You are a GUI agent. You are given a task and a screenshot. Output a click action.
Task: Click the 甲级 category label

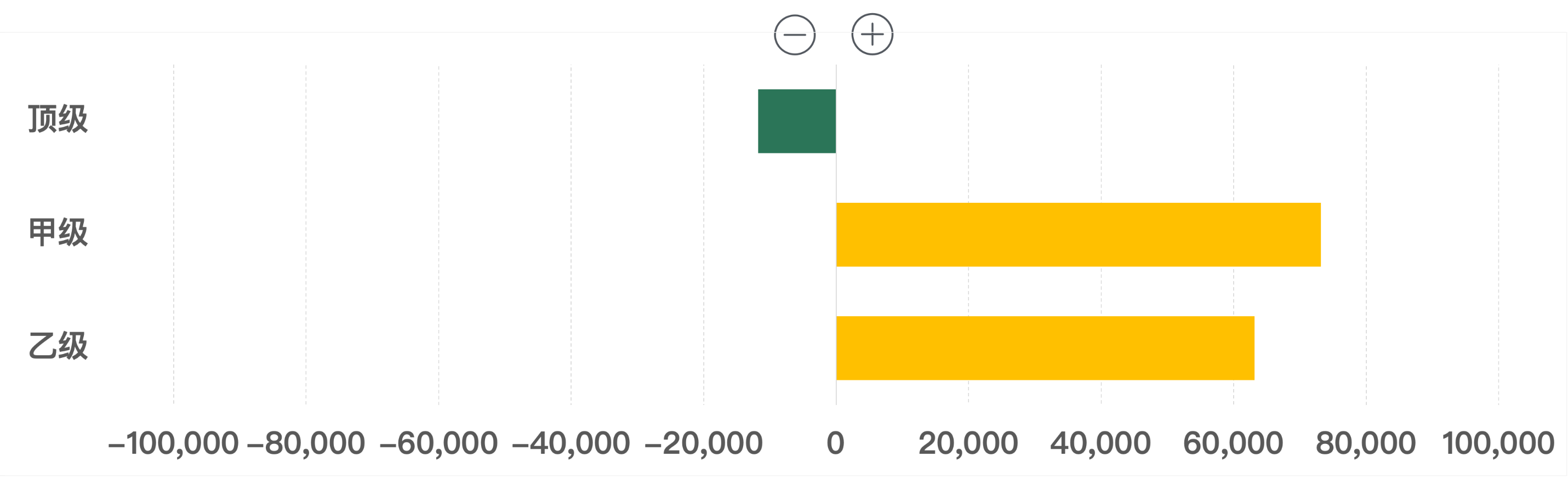pos(59,232)
